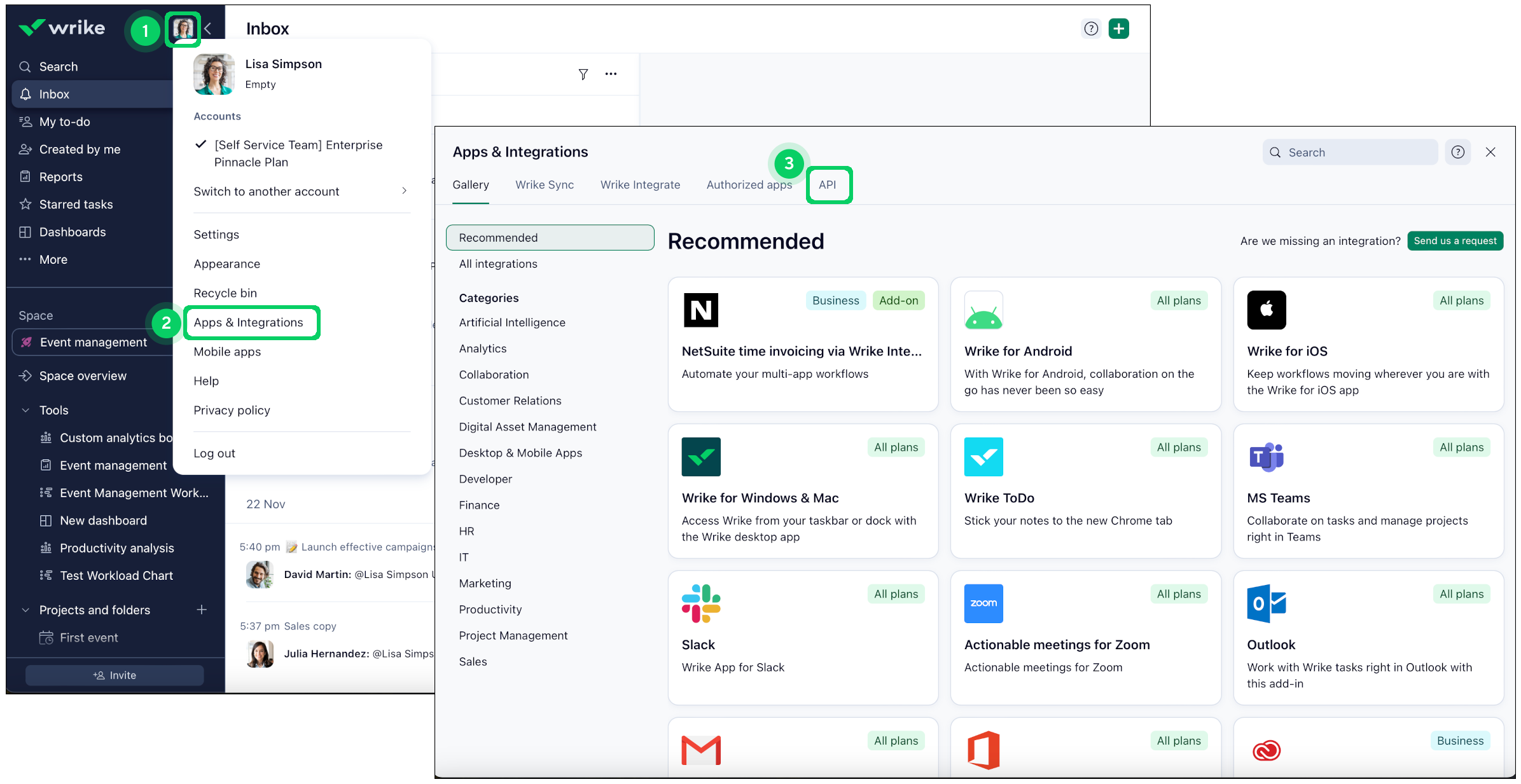Viewport: 1521px width, 784px height.
Task: Open the Wrike Sync tab
Action: [544, 184]
